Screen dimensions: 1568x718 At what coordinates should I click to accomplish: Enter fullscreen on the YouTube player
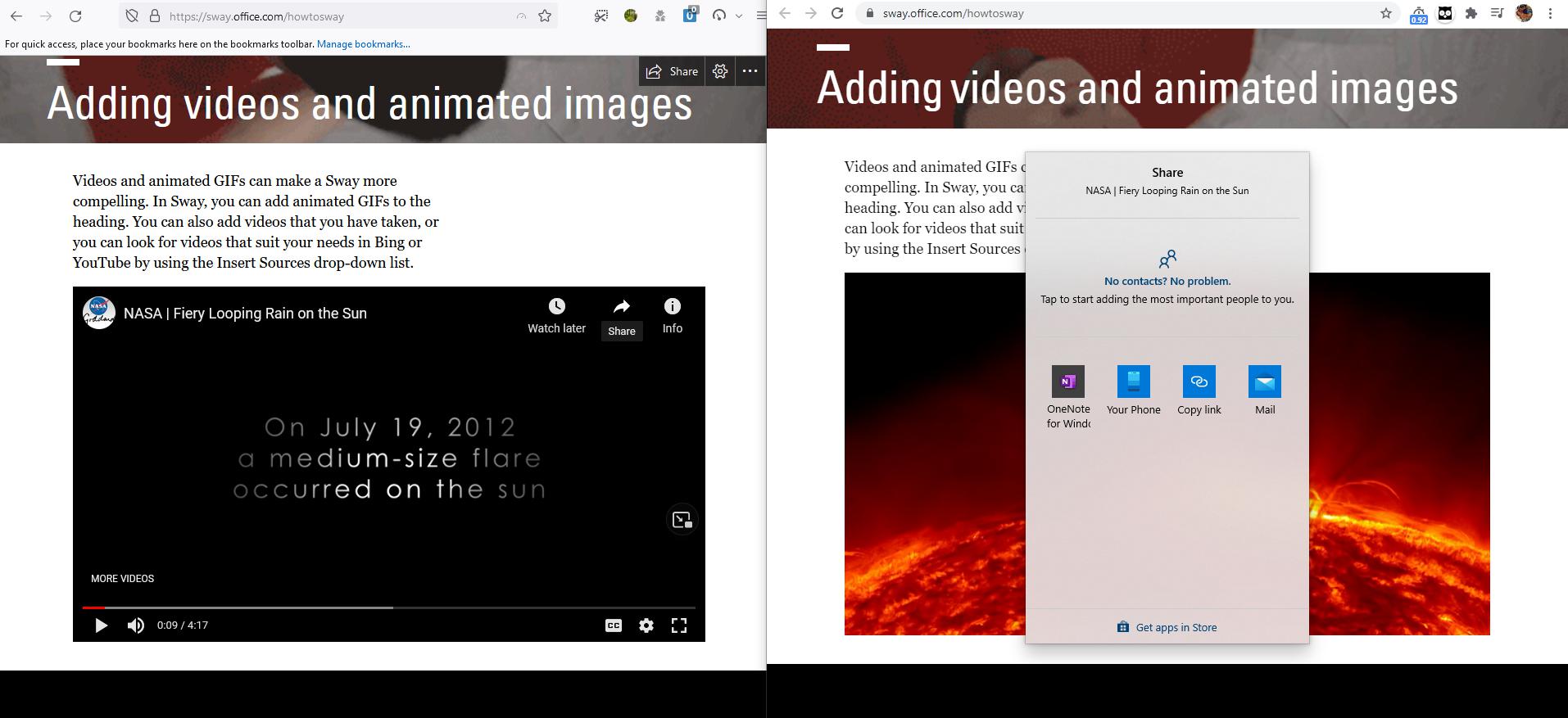click(x=679, y=625)
